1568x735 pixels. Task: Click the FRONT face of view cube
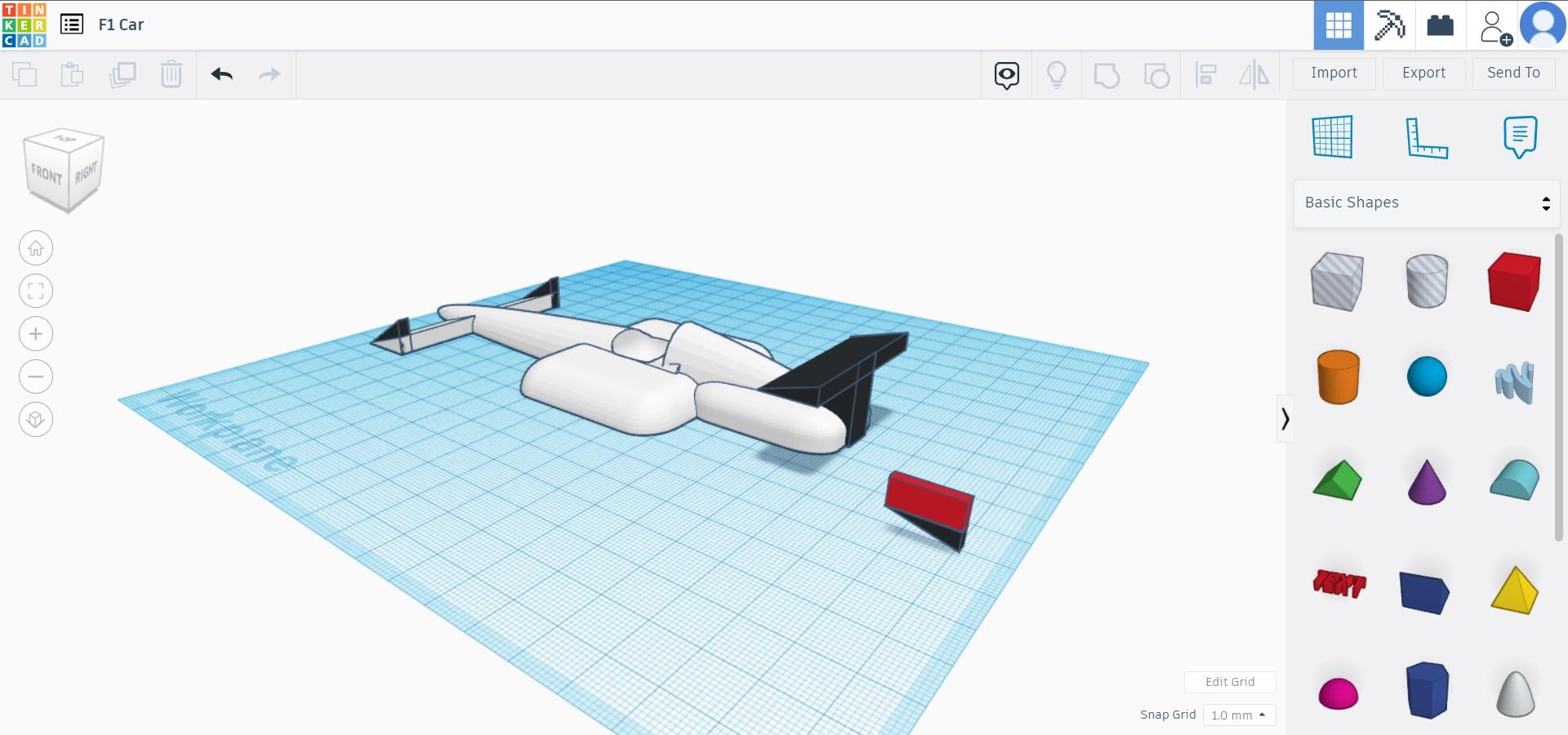47,174
